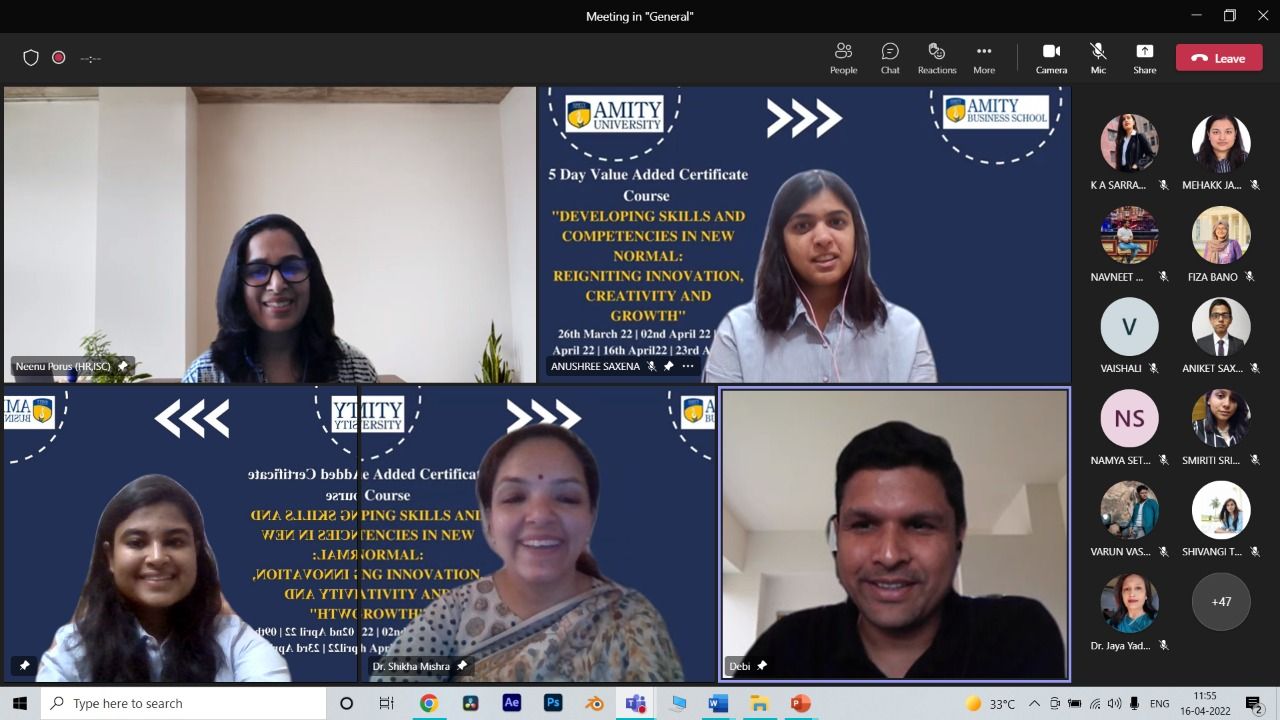The height and width of the screenshot is (720, 1280).
Task: Select Aniket Sax participant avatar
Action: pyautogui.click(x=1221, y=326)
